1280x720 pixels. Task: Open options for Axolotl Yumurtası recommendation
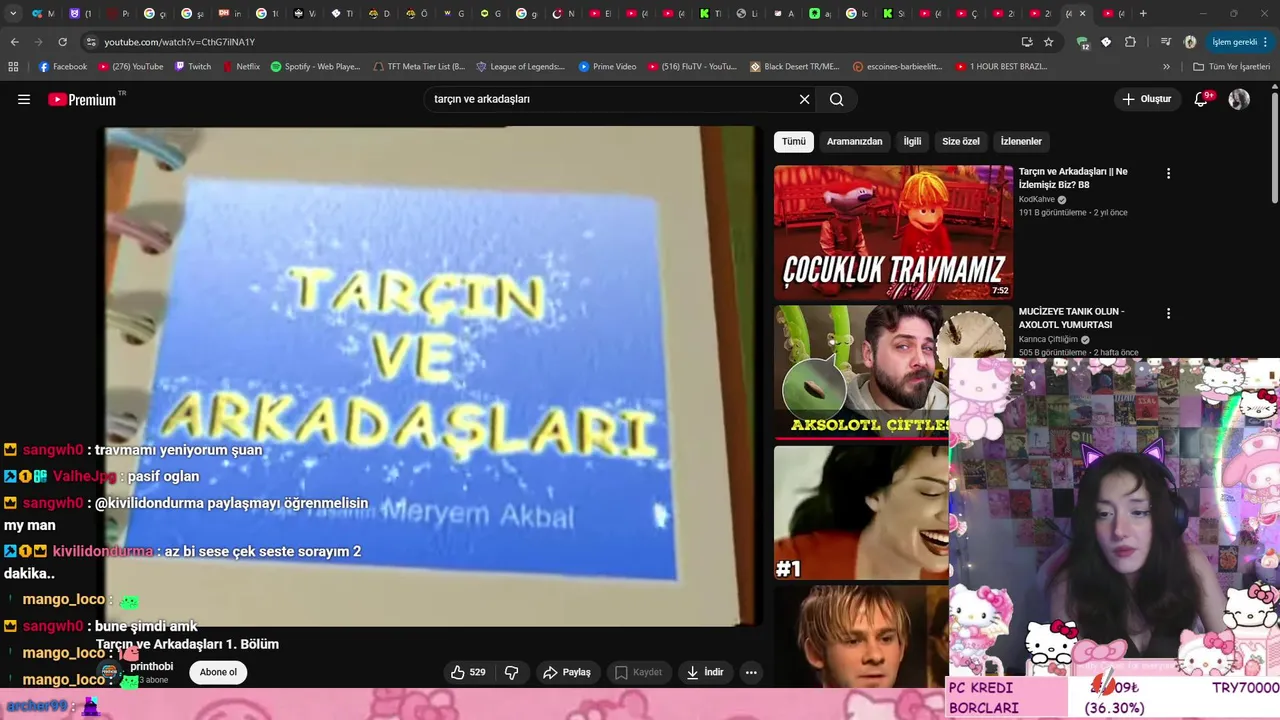pos(1168,313)
